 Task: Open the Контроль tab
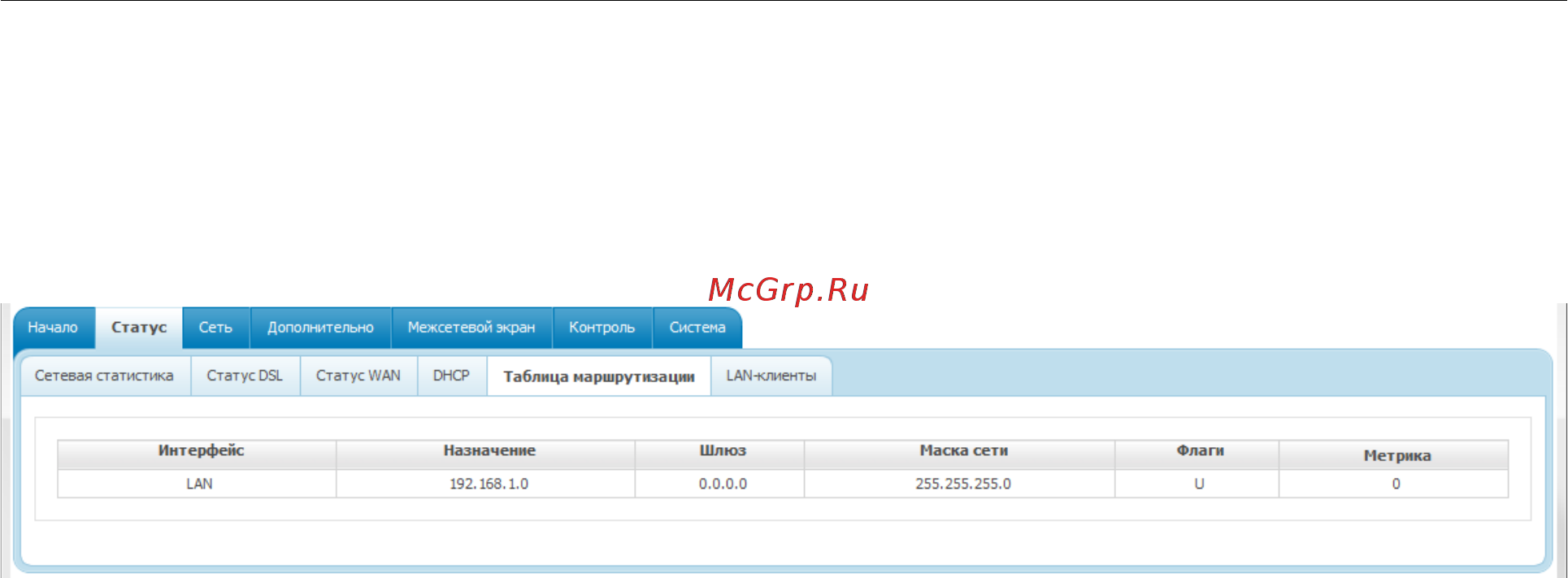click(602, 328)
